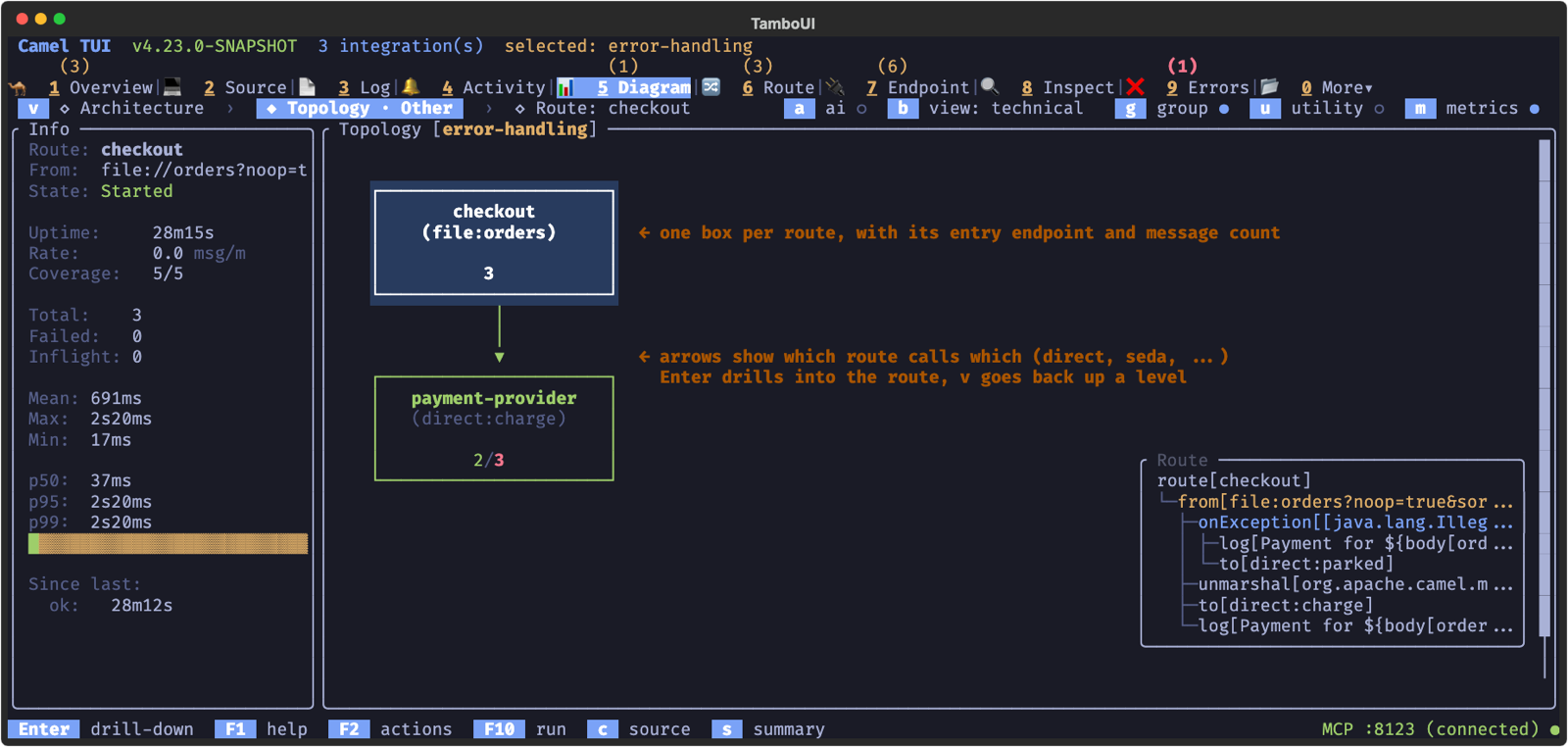
Task: Click the red (1) count above Errors
Action: (x=1182, y=67)
